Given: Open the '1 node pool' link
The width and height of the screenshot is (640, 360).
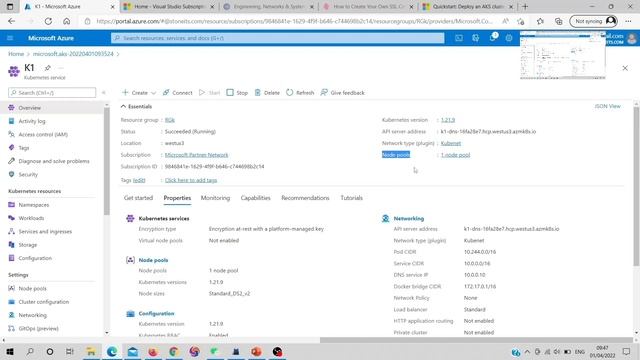Looking at the screenshot, I should click(x=456, y=155).
